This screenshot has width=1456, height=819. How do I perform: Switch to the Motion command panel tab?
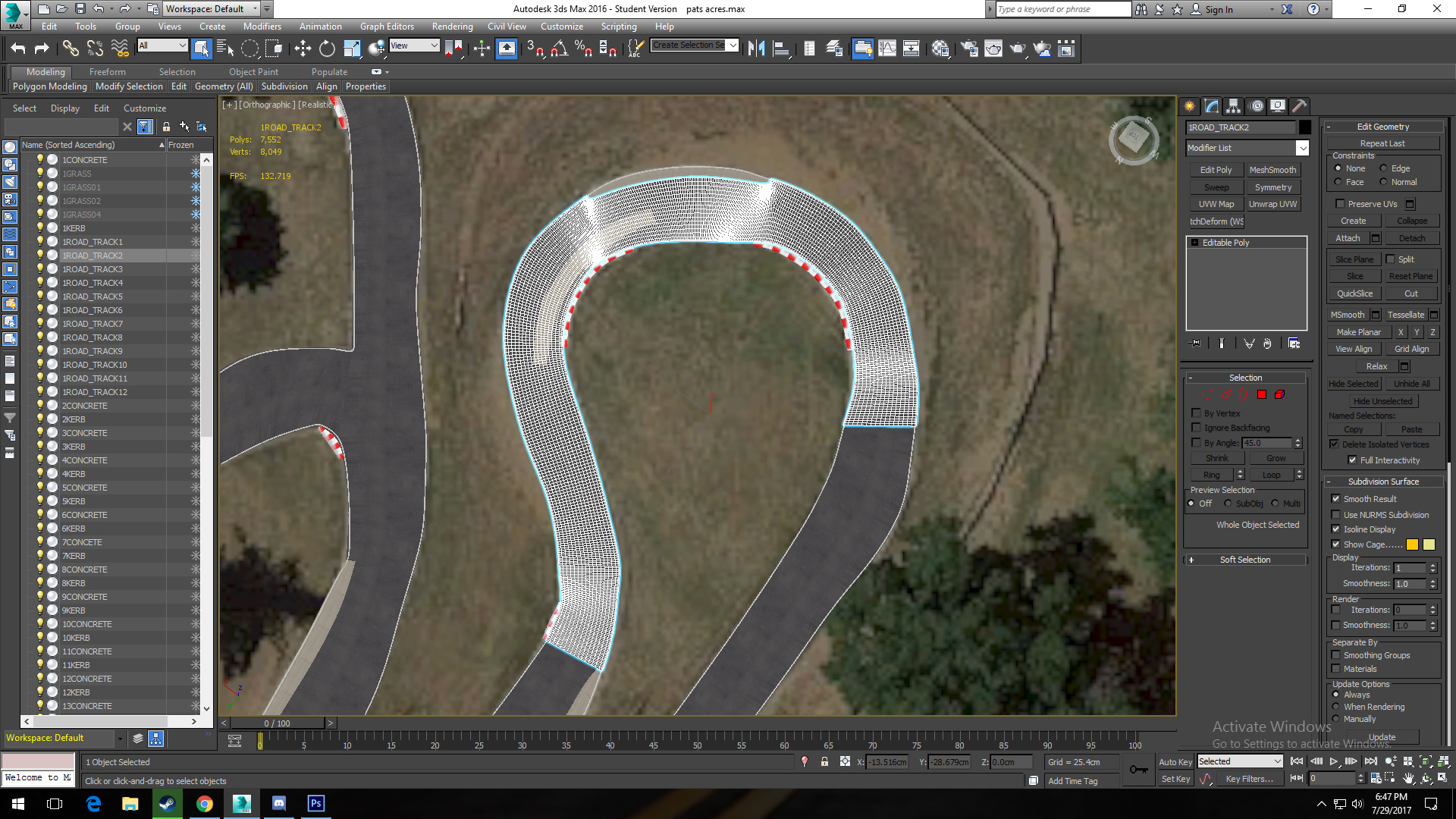[1257, 106]
